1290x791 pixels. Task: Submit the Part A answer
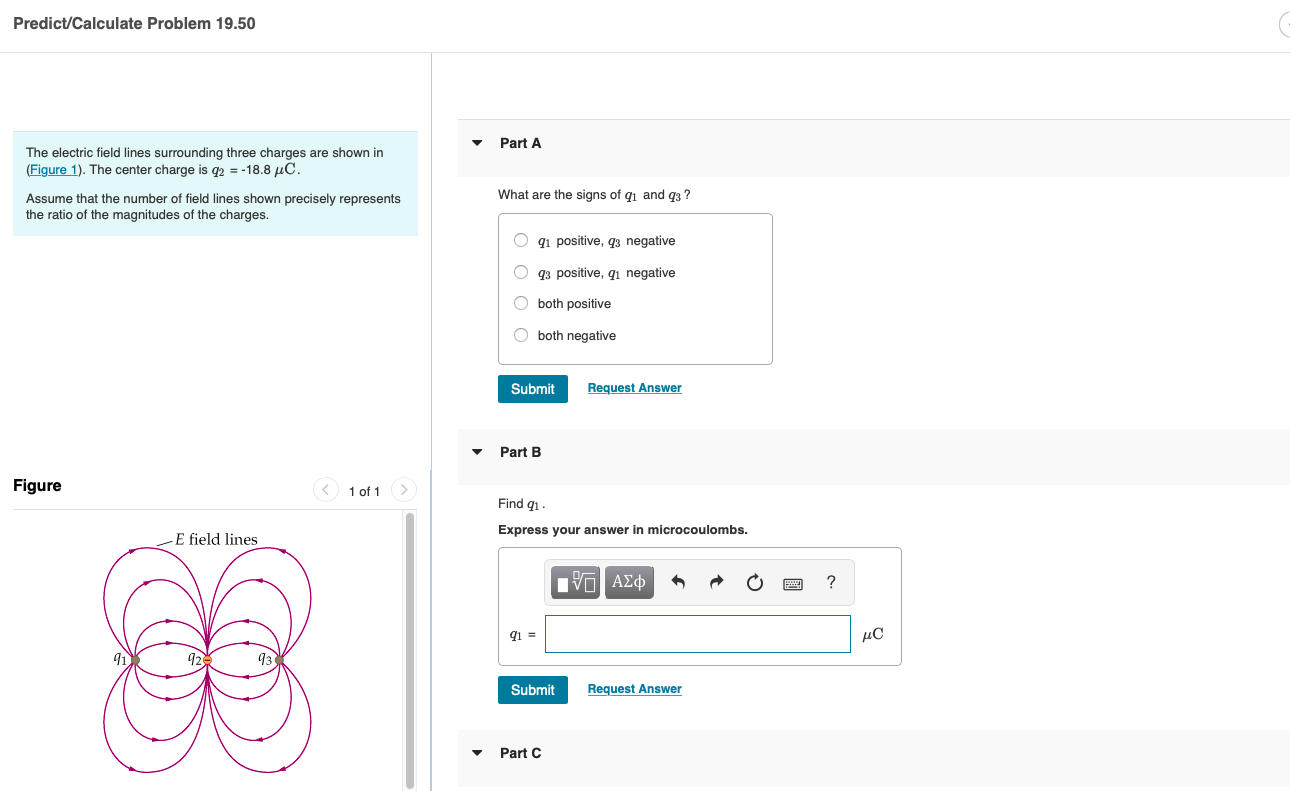click(533, 389)
